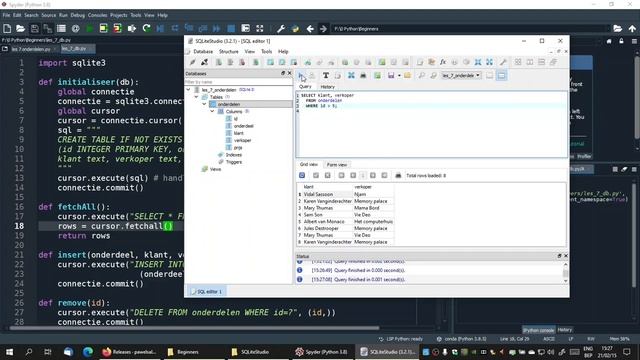
Task: Click Spyder's Run current cell icon
Action: 103,29
